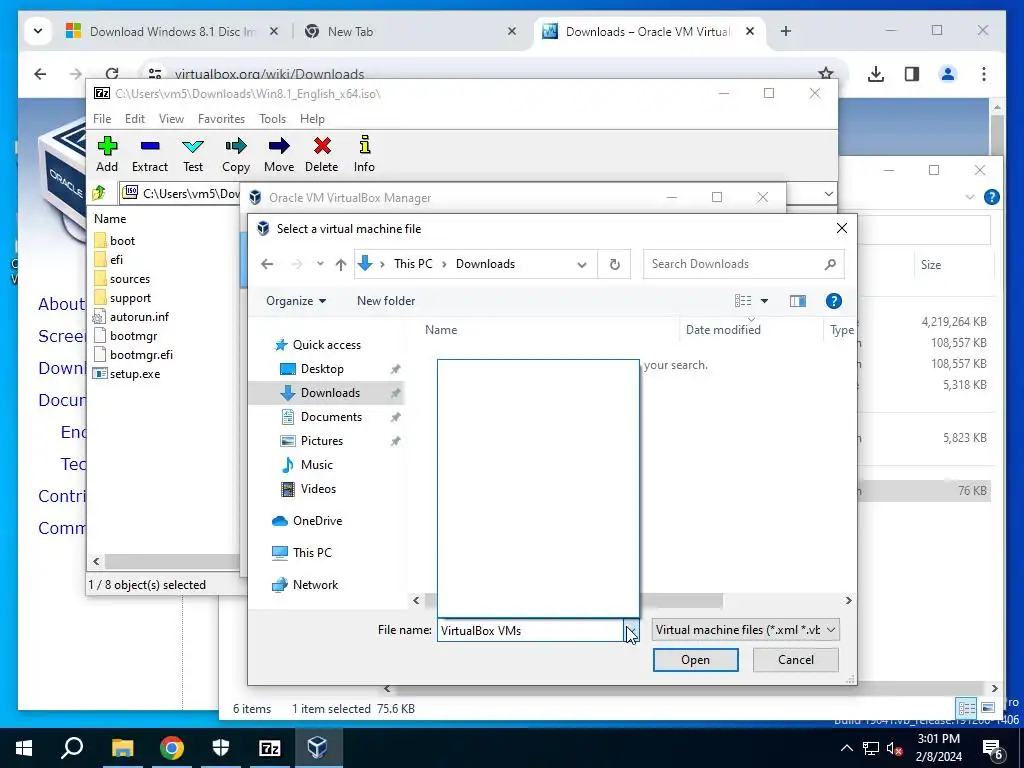
Task: Select setup.exe in 7-Zip list
Action: [135, 374]
